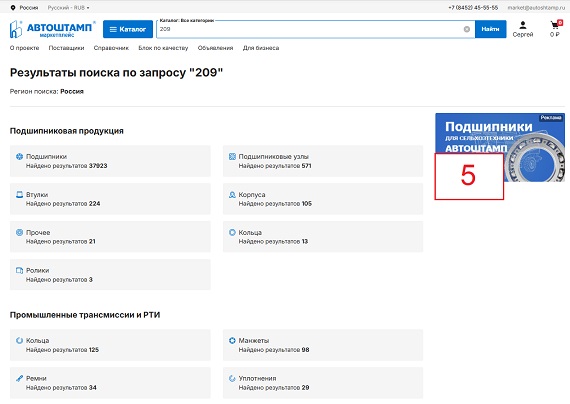
Task: Open the Поставщики menu item
Action: point(67,48)
